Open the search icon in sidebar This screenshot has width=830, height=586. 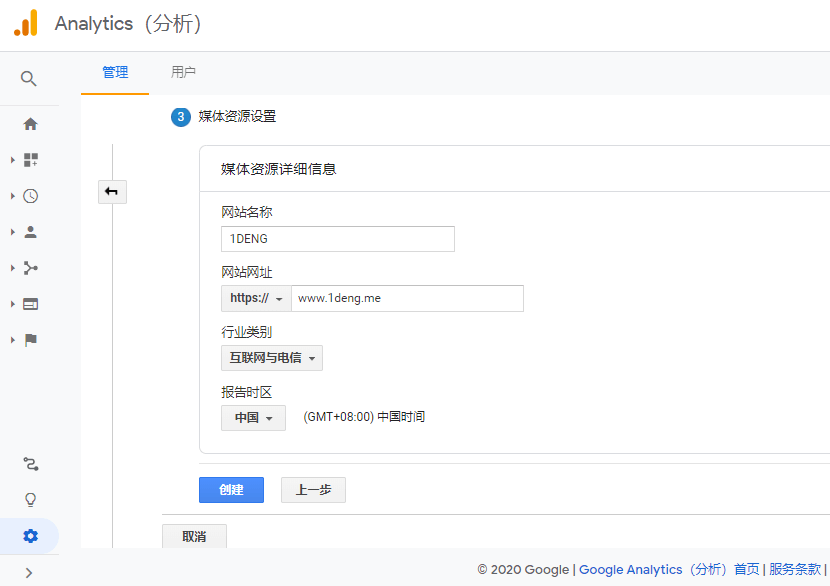click(29, 79)
